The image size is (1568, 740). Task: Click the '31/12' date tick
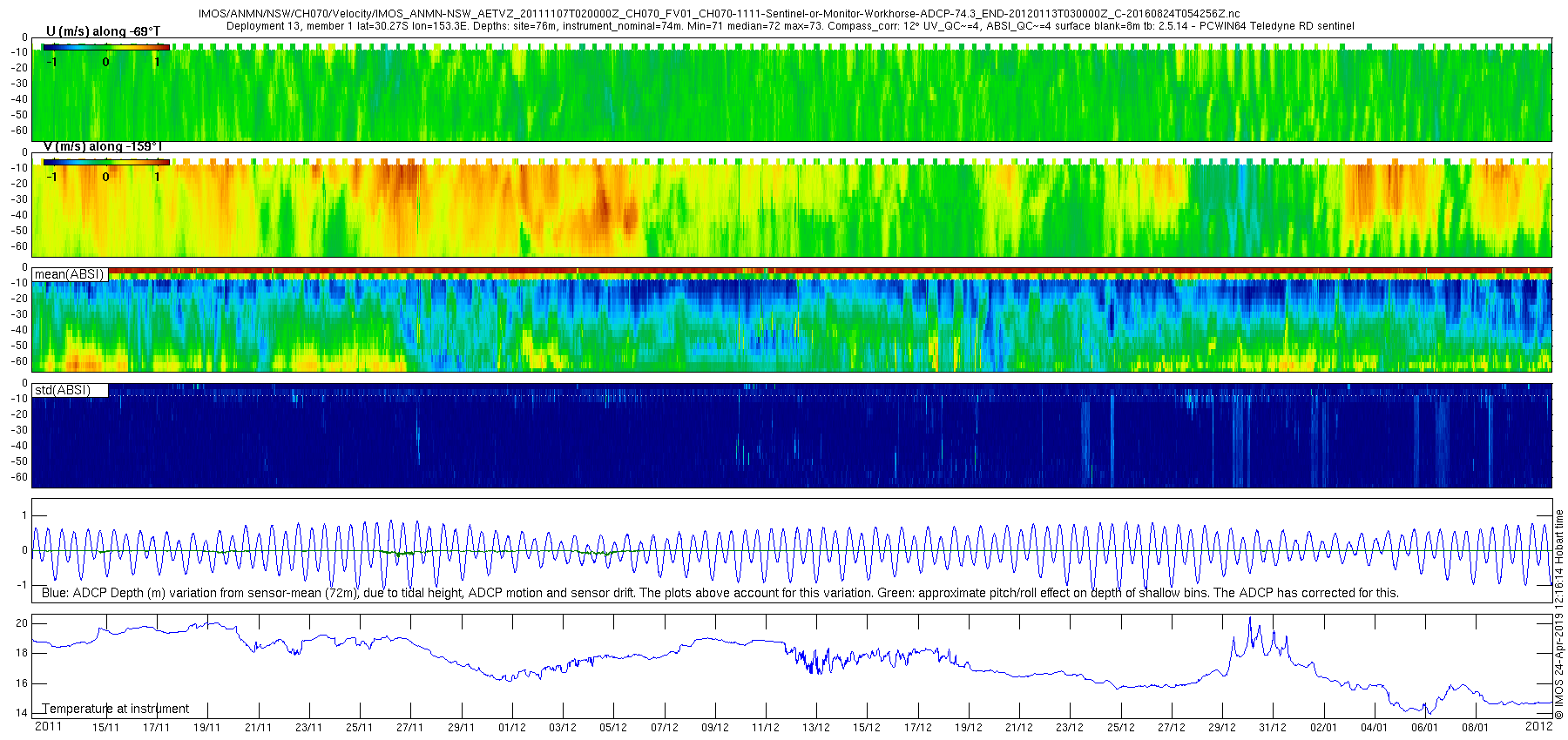tap(1272, 728)
